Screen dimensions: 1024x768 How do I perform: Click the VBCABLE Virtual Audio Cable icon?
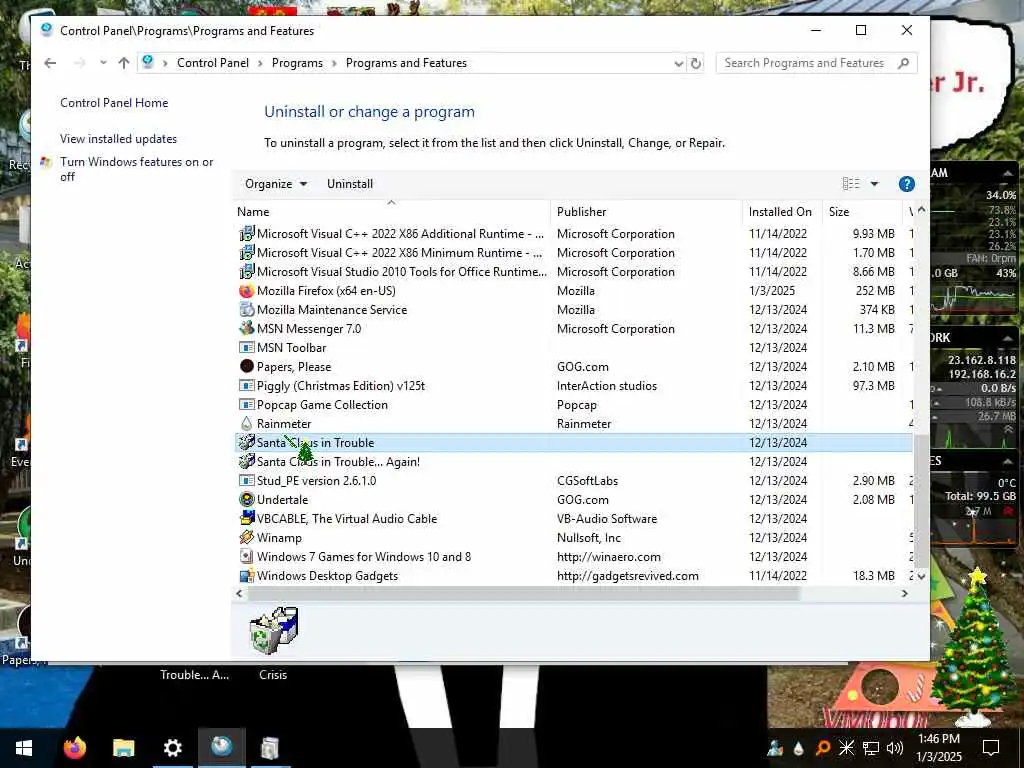(246, 519)
